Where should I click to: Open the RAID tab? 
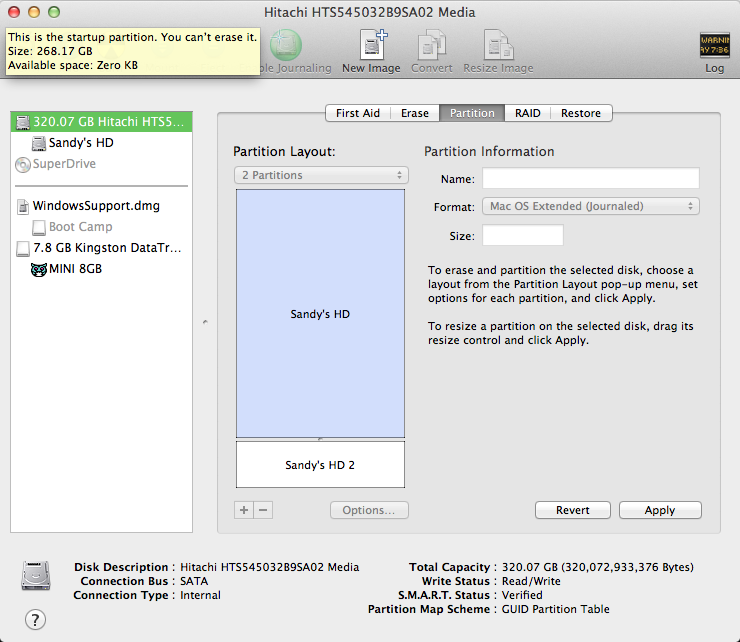528,113
